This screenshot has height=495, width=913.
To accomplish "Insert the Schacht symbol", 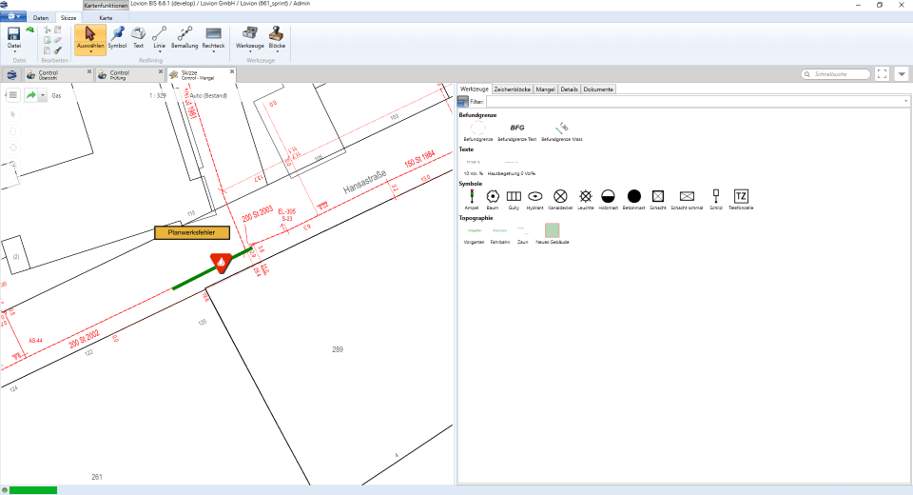I will pos(658,197).
